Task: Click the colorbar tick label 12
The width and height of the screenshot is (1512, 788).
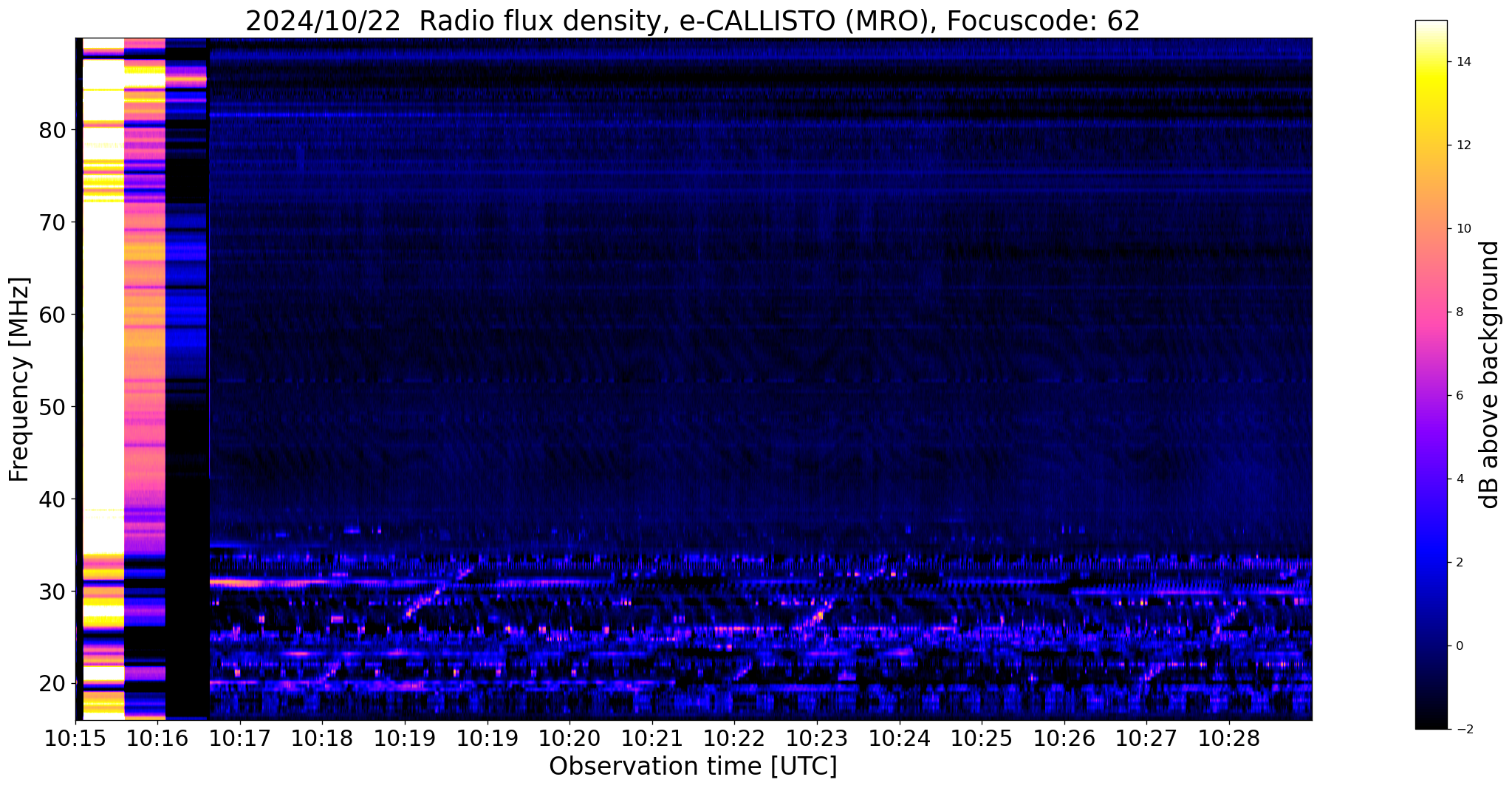Action: 1463,145
